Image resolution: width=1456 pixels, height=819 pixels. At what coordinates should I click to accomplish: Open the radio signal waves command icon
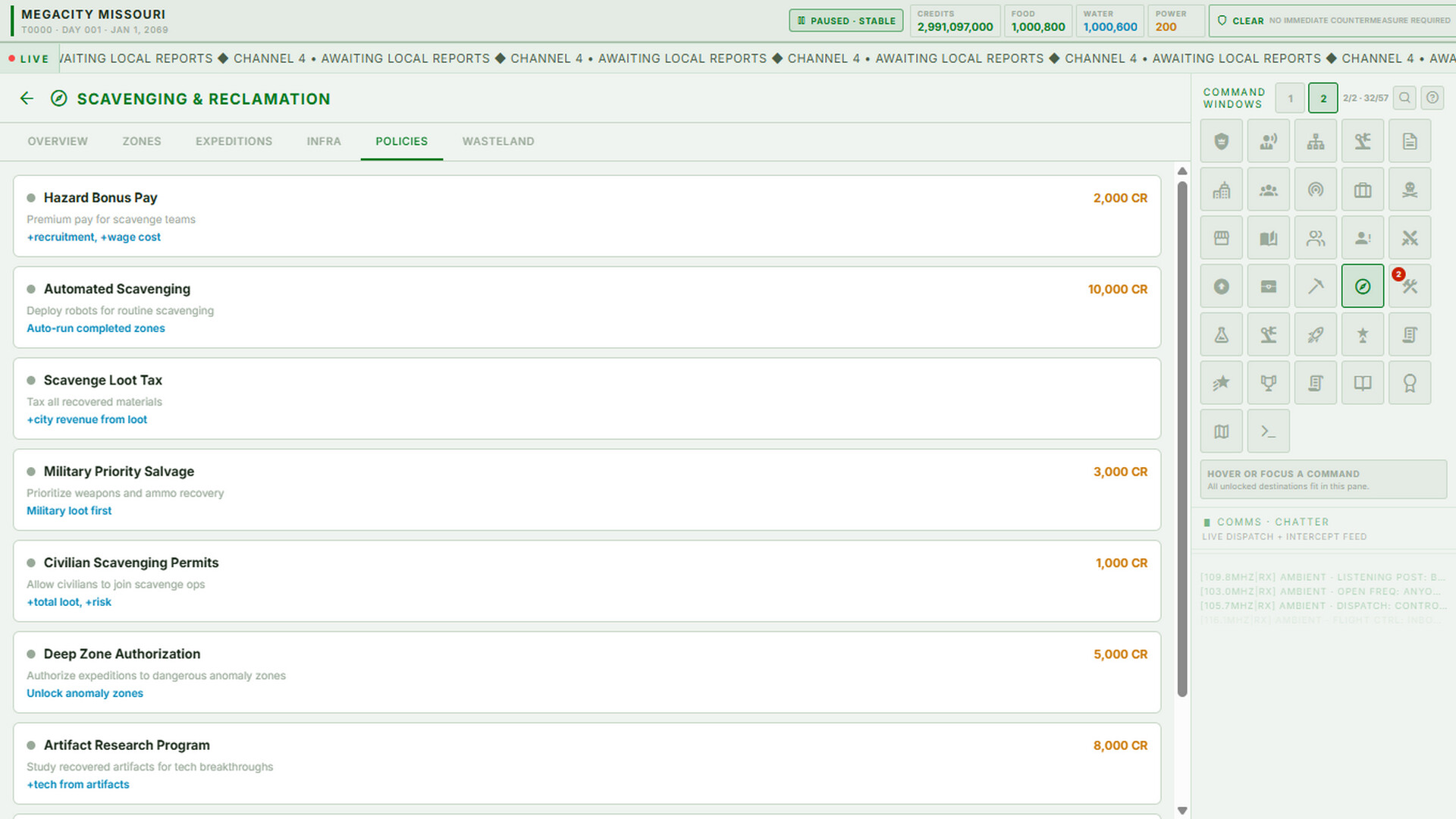pos(1315,190)
